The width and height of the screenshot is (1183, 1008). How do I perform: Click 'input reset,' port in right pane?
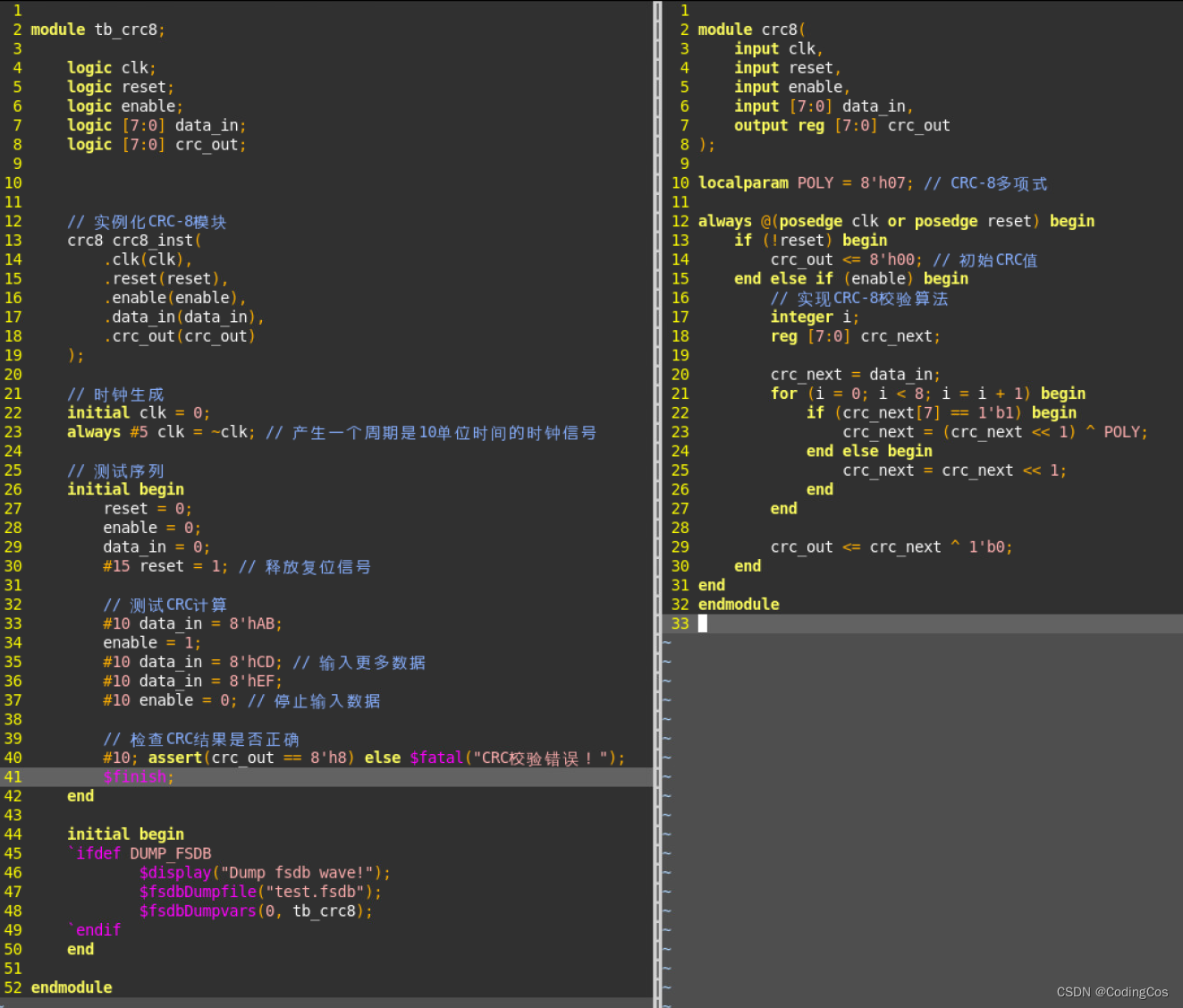point(788,68)
